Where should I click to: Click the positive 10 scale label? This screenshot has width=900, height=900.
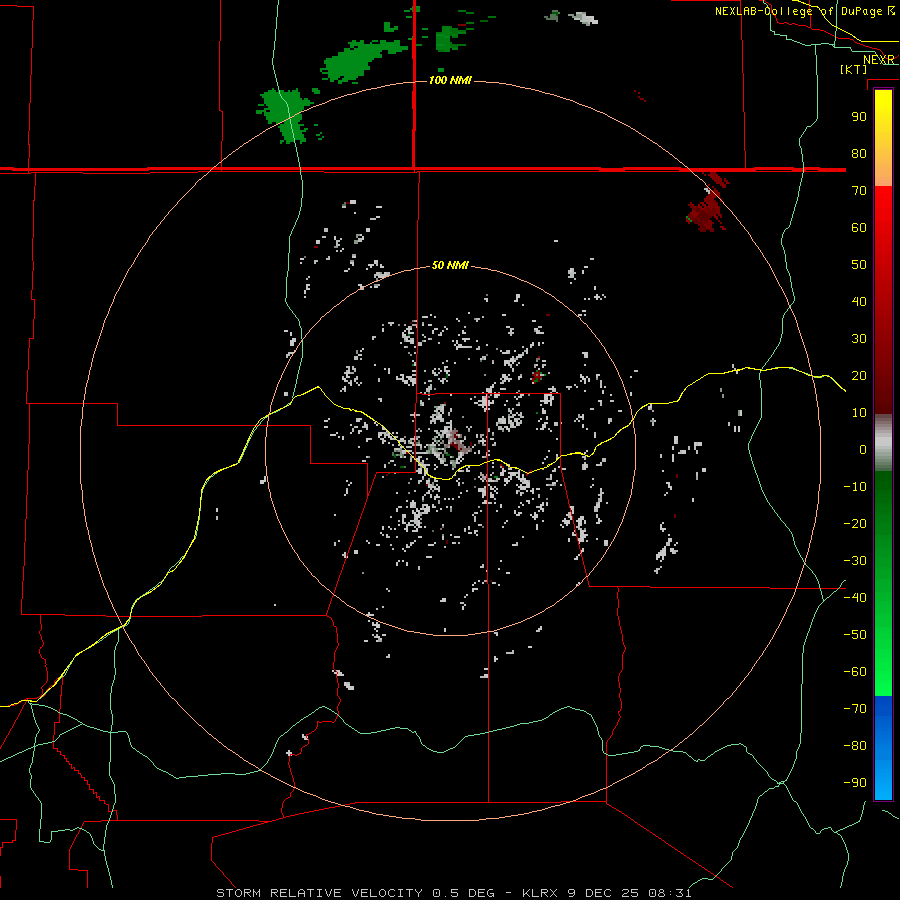click(x=859, y=413)
